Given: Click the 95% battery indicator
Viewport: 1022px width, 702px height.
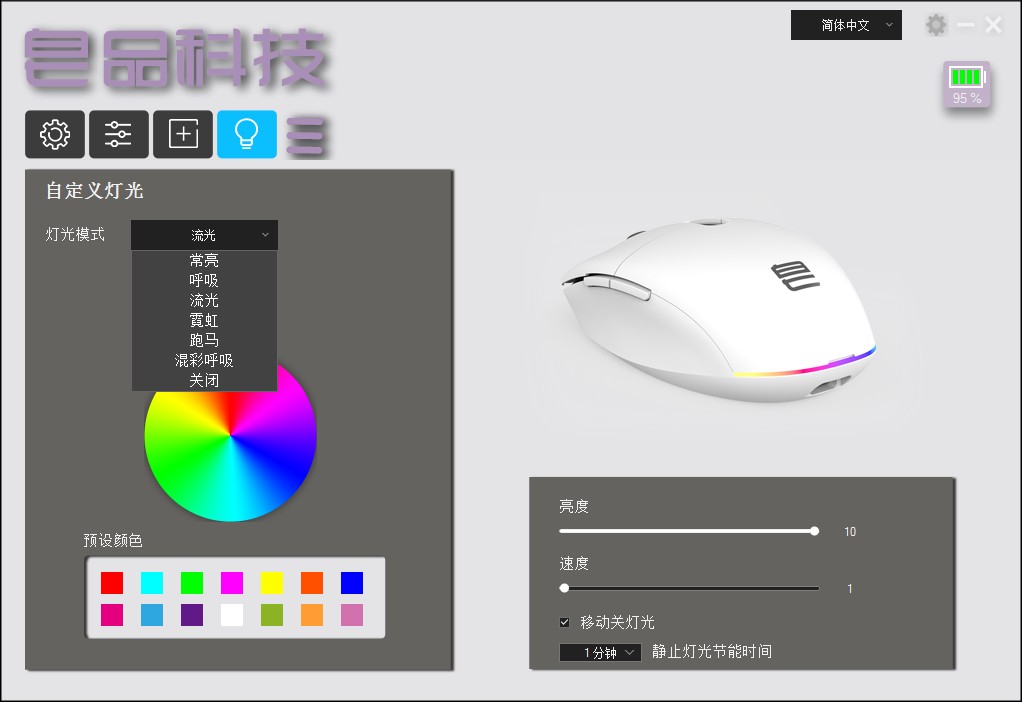Looking at the screenshot, I should click(965, 85).
